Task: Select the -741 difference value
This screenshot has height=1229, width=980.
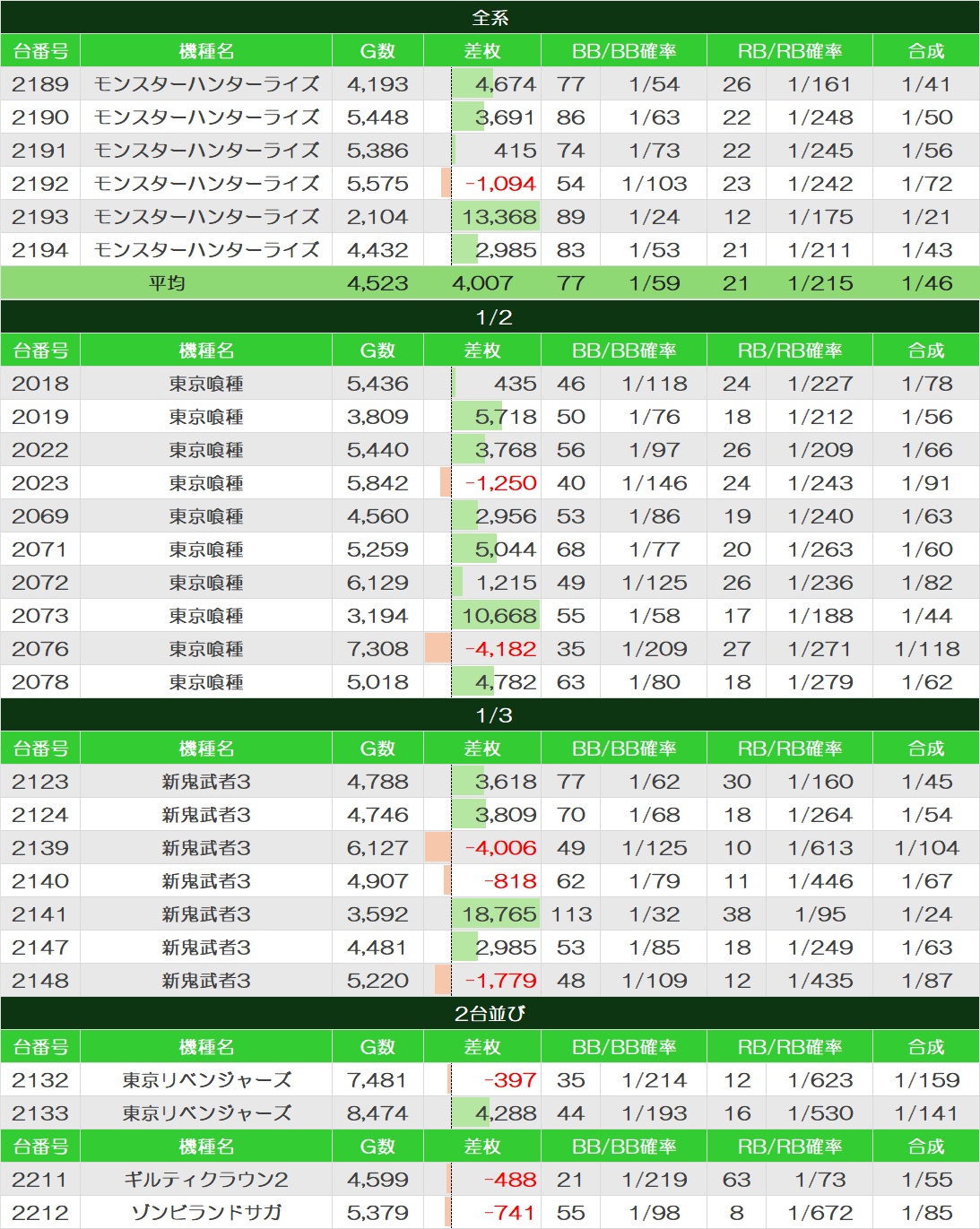Action: [510, 1213]
